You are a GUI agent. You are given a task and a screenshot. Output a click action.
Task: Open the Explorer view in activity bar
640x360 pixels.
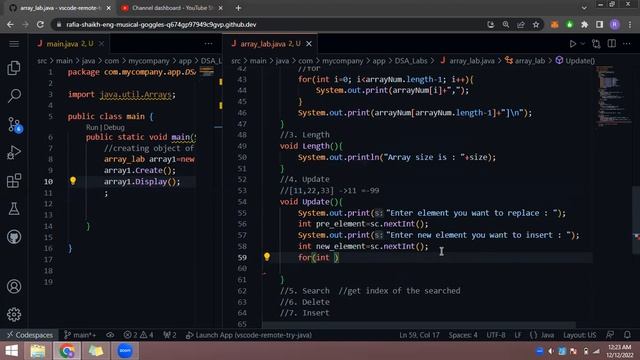[14, 68]
